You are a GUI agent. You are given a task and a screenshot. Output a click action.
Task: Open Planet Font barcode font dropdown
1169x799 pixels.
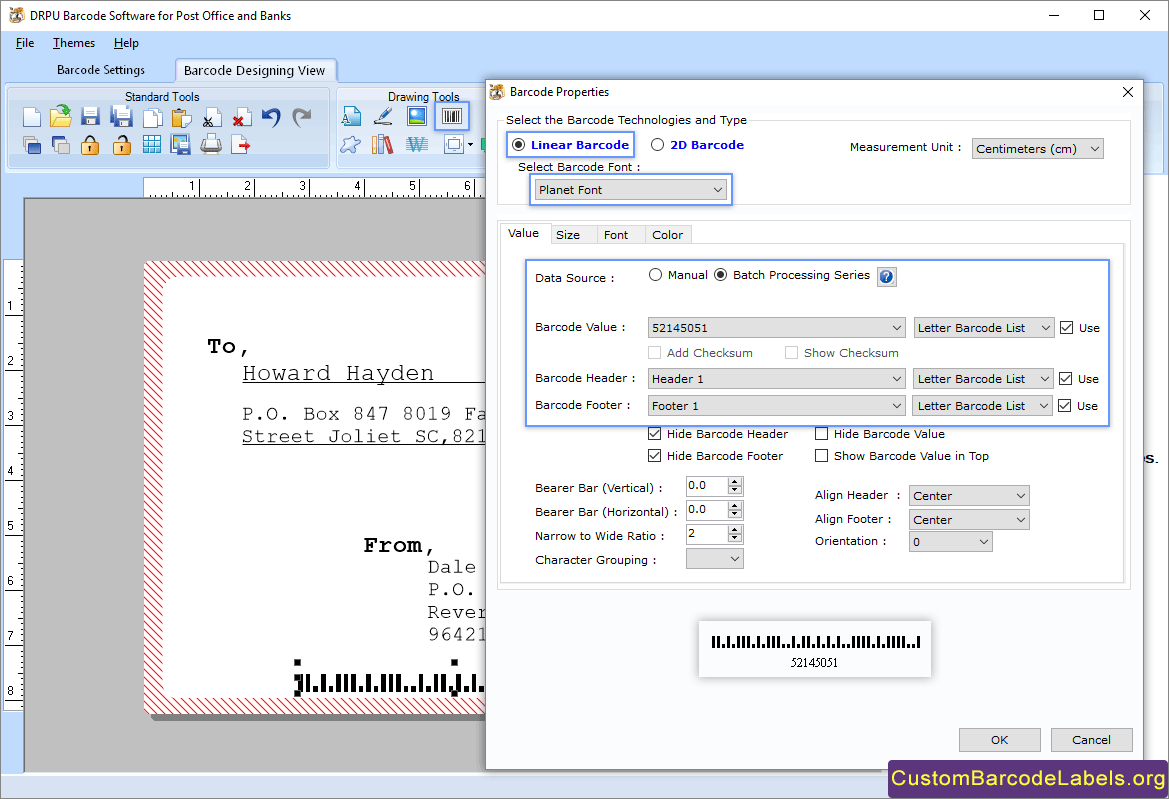tap(631, 190)
